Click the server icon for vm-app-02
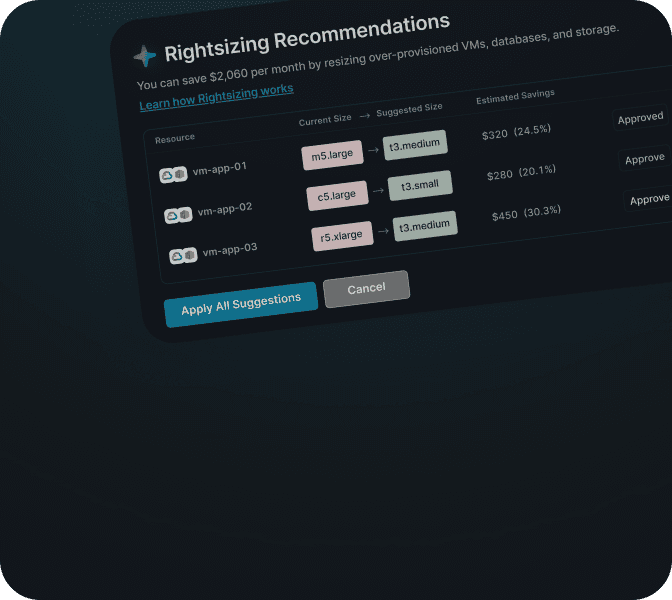The width and height of the screenshot is (672, 600). coord(185,214)
